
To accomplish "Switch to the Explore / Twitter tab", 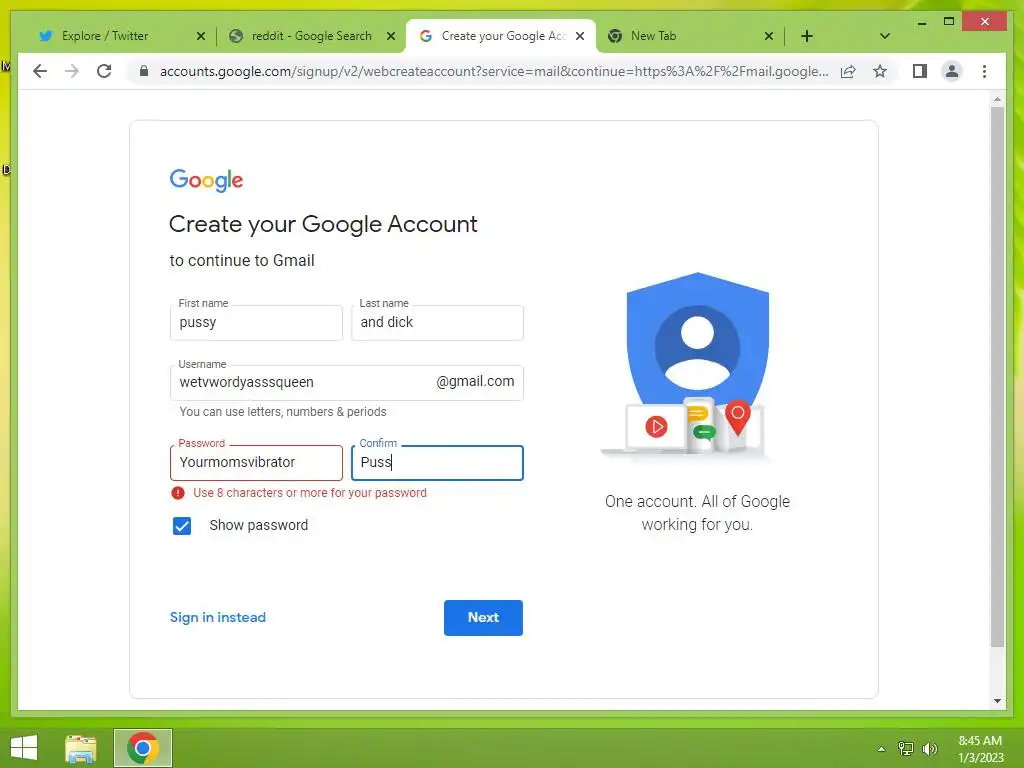I will pos(104,36).
